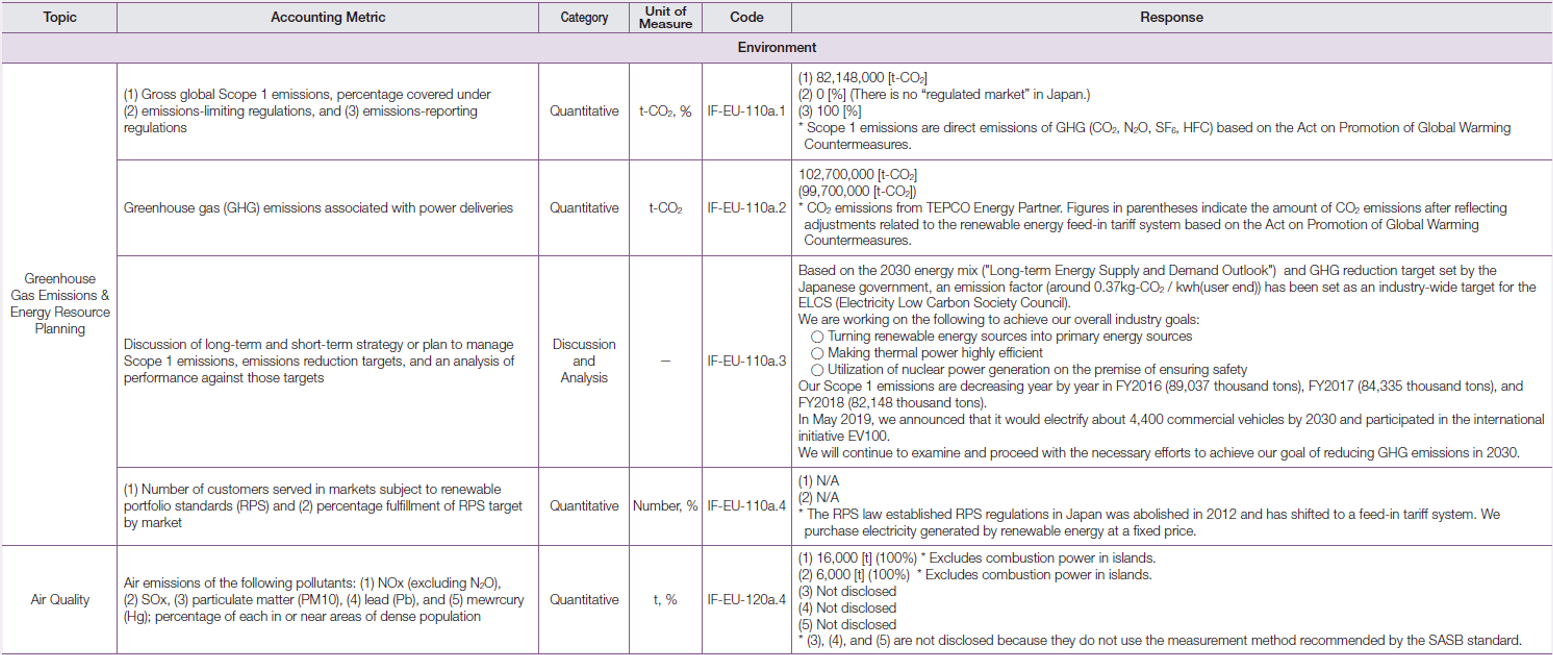Click bullet for turning renewable energy sources
The image size is (1553, 655).
pyautogui.click(x=819, y=335)
